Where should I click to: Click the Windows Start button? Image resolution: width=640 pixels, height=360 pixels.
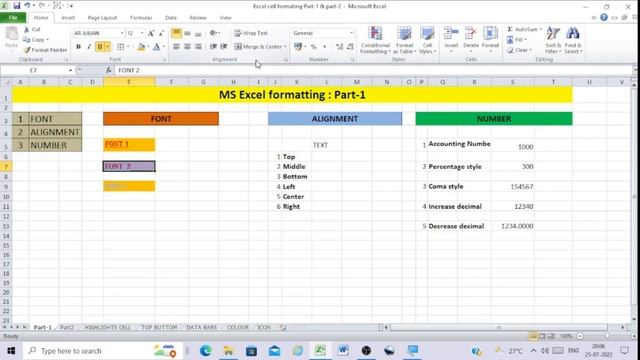11,351
